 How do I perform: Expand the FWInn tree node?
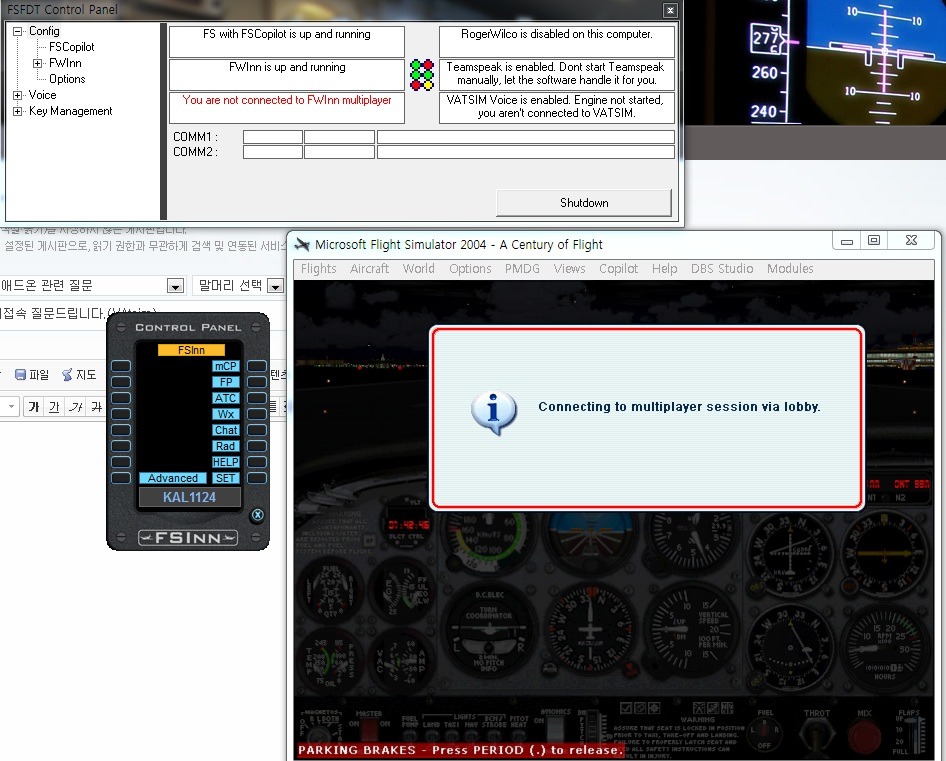click(x=37, y=63)
